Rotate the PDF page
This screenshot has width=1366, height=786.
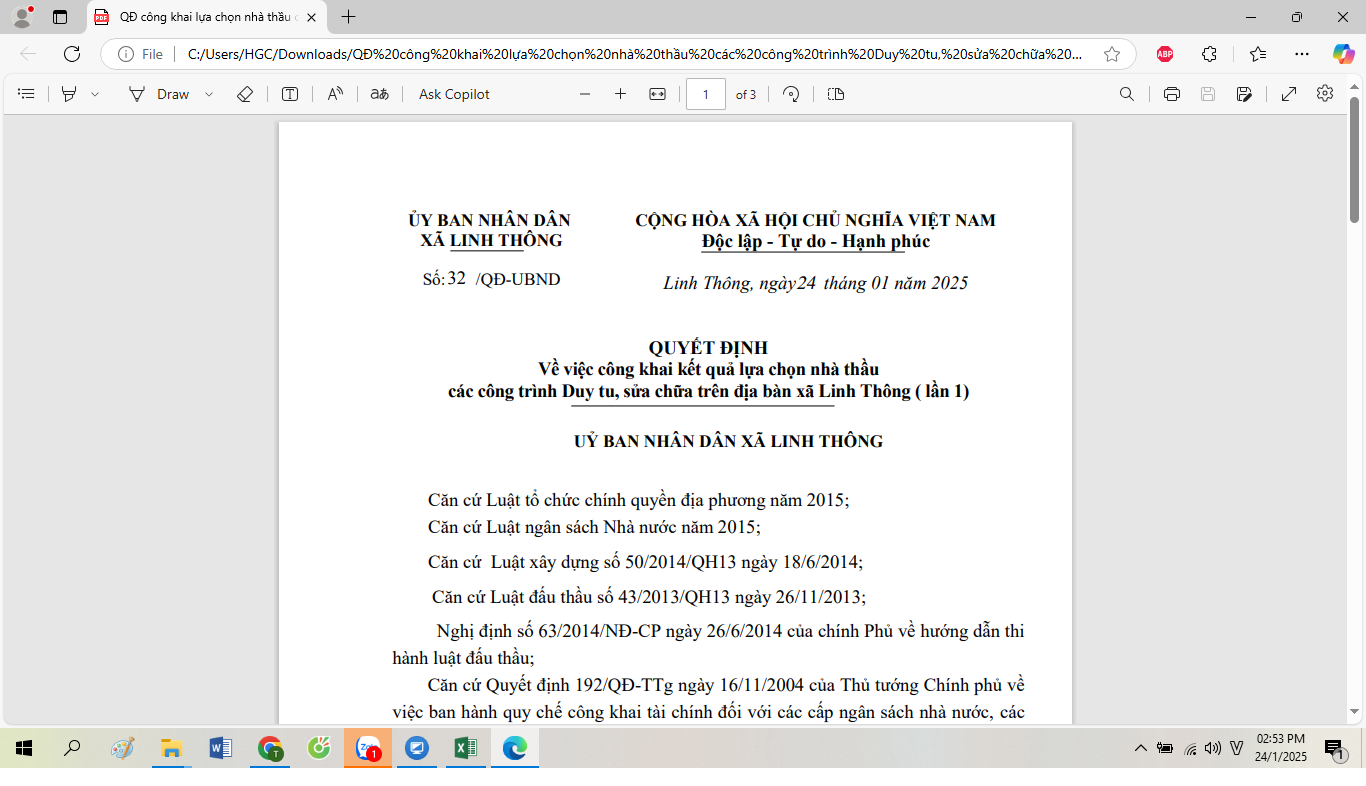pyautogui.click(x=791, y=94)
